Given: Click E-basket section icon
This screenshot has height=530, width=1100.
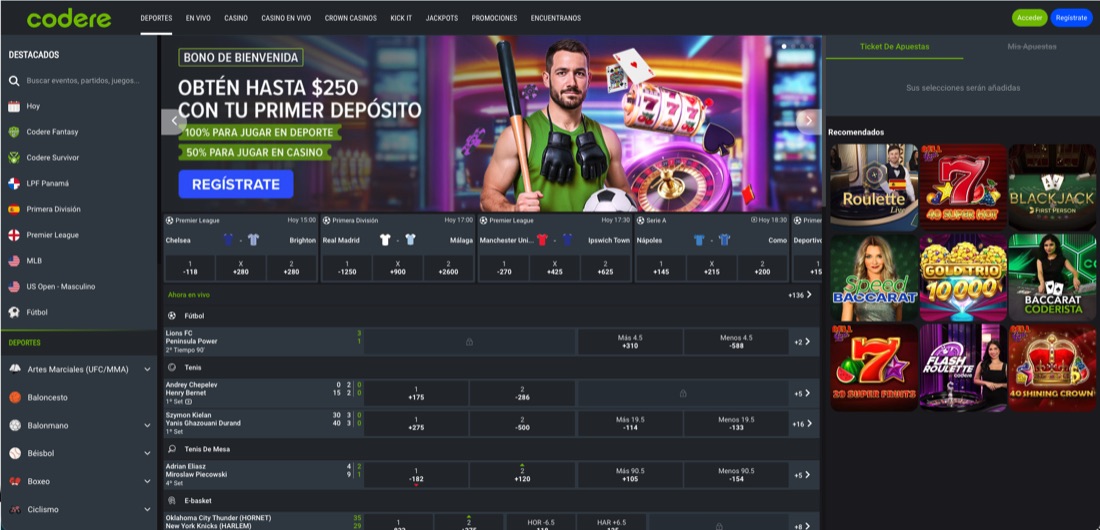Looking at the screenshot, I should [172, 501].
